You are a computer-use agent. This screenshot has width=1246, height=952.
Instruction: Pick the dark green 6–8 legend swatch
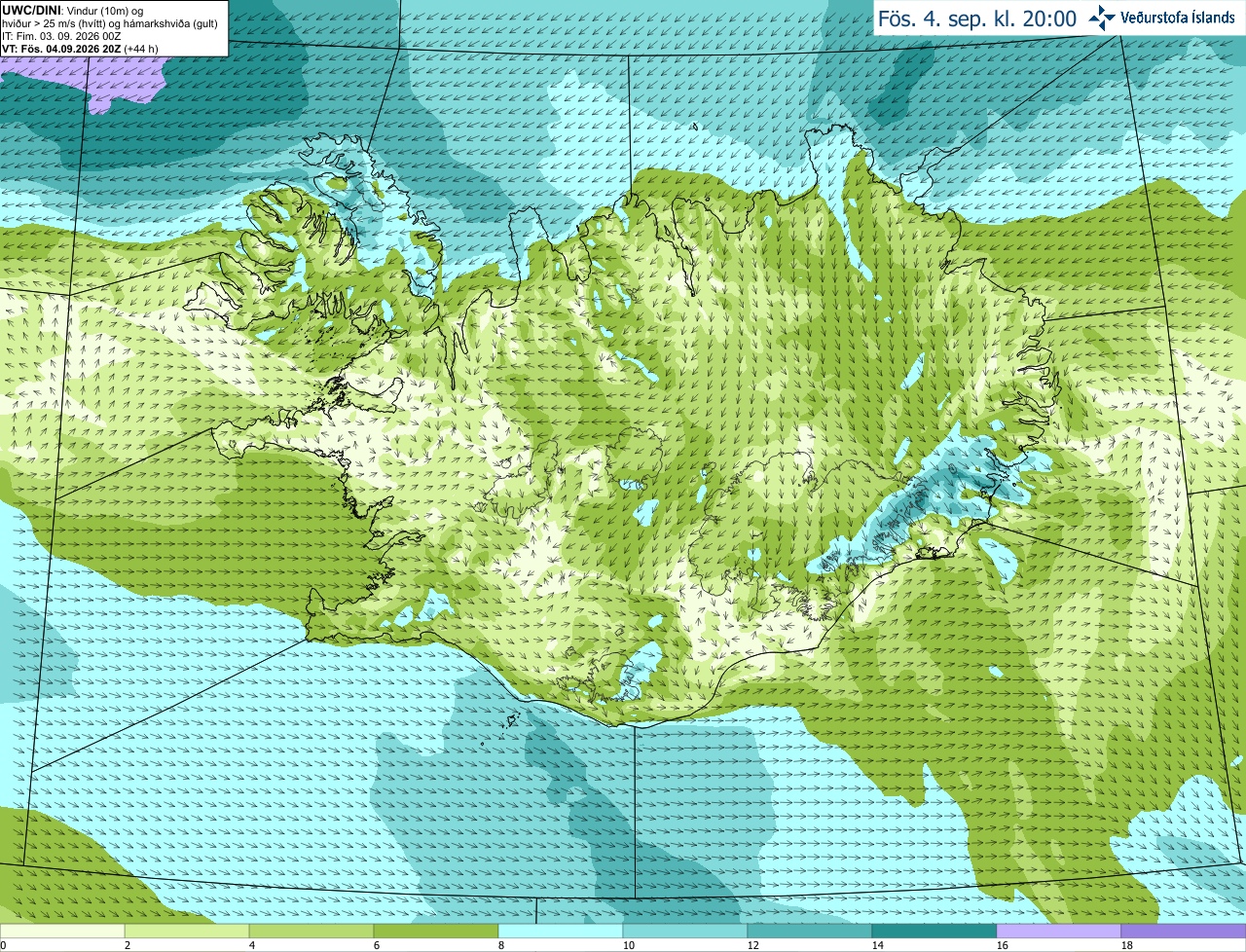pyautogui.click(x=436, y=932)
